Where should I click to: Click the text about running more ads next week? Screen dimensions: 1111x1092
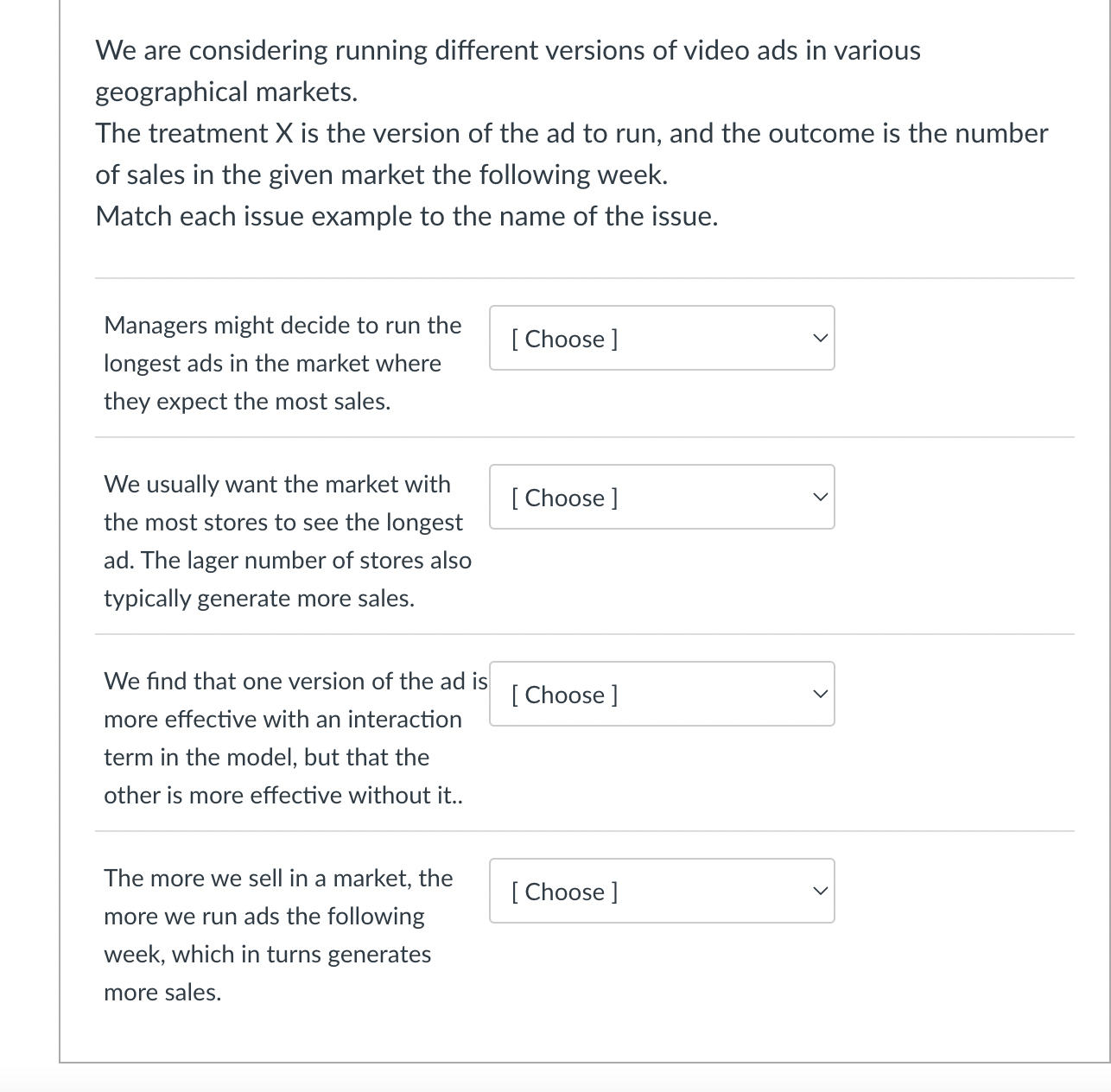coord(276,935)
